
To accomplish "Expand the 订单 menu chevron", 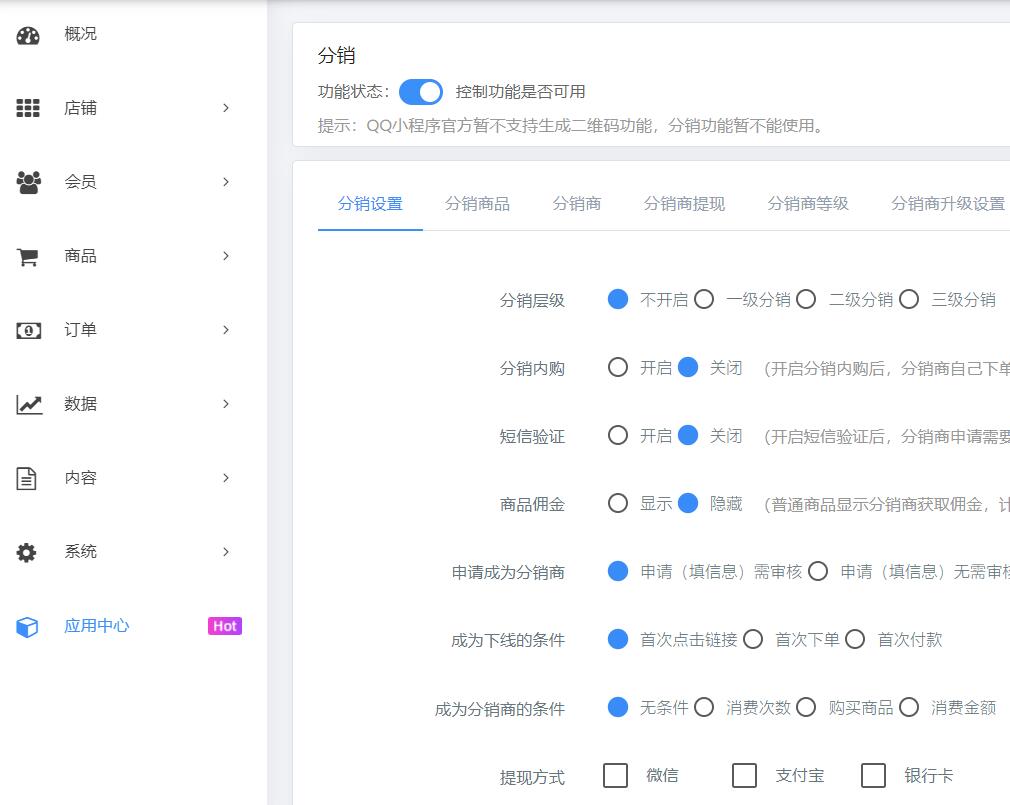I will pyautogui.click(x=226, y=330).
